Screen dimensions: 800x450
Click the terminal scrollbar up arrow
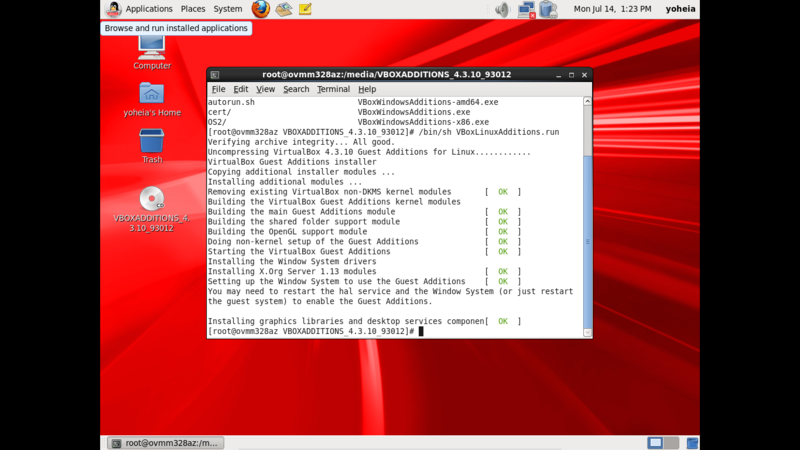tap(587, 102)
